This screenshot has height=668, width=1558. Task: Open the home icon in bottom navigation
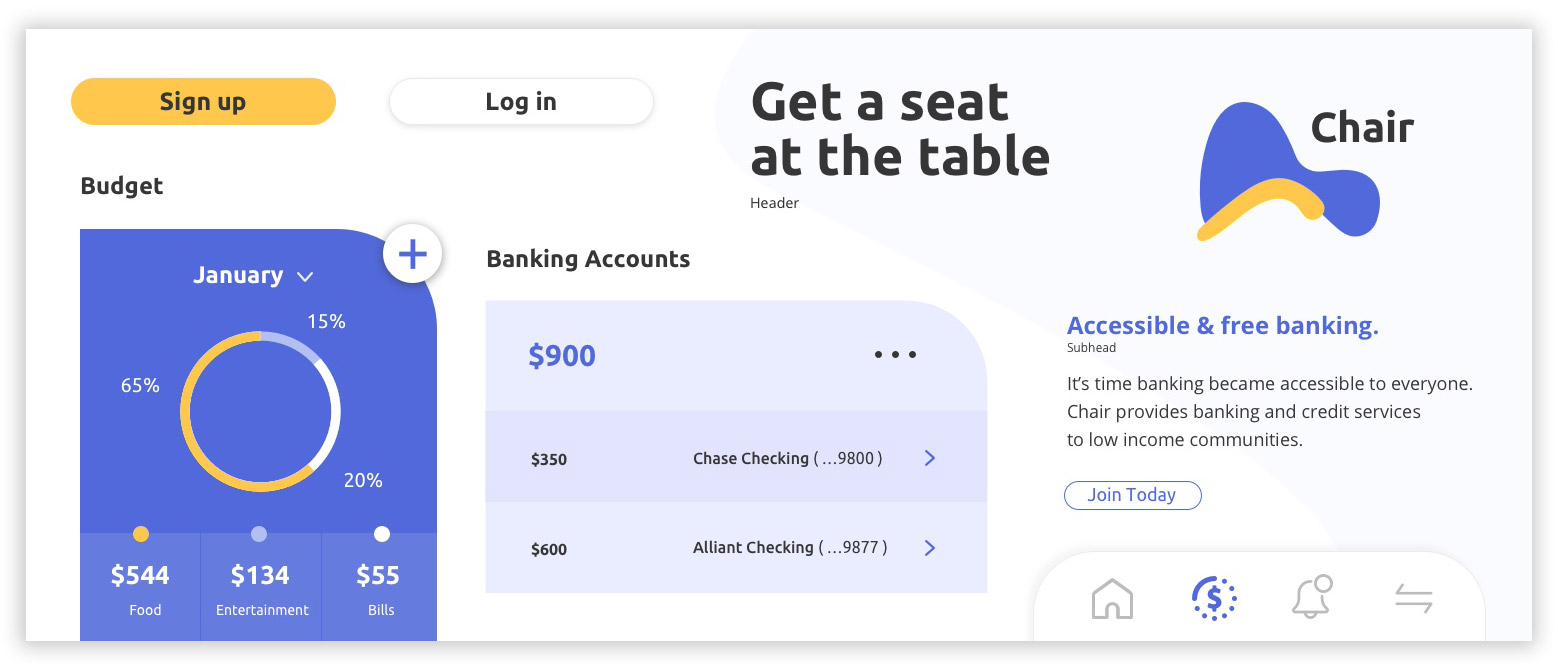pos(1112,599)
